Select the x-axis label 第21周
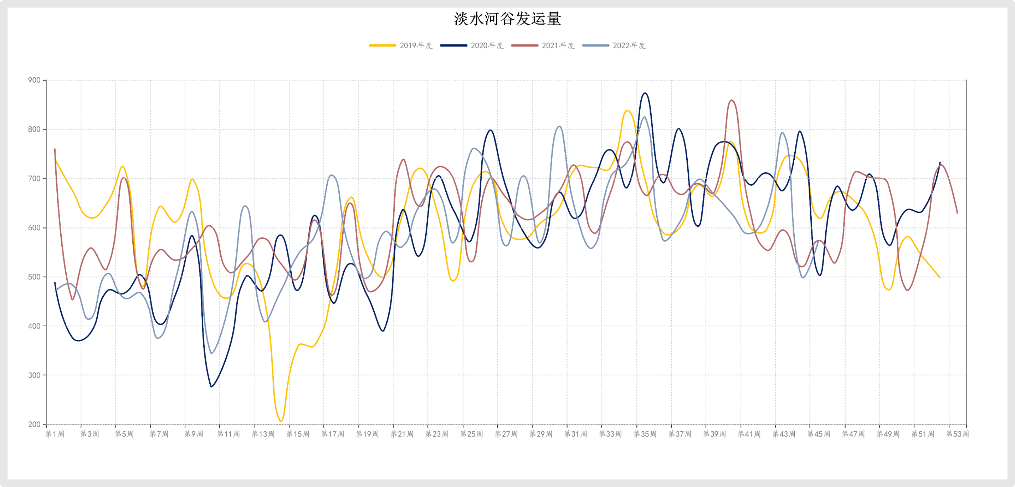Viewport: 1015px width, 487px height. click(x=402, y=433)
